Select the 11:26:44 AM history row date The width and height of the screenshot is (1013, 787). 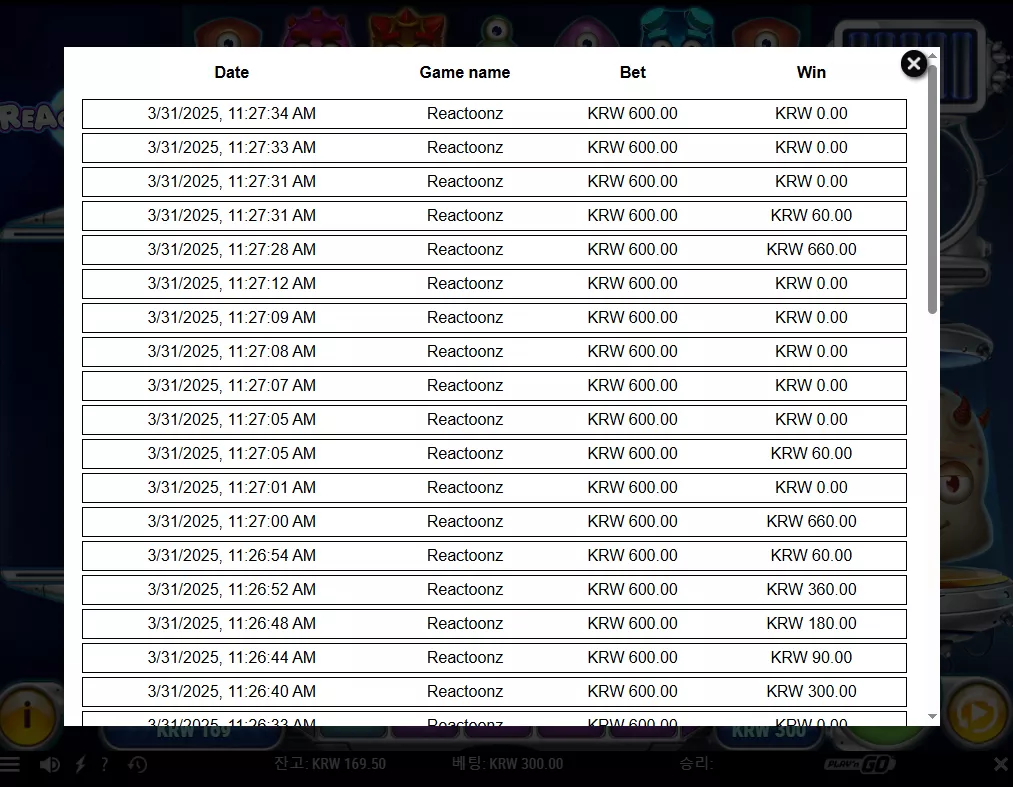(x=231, y=657)
